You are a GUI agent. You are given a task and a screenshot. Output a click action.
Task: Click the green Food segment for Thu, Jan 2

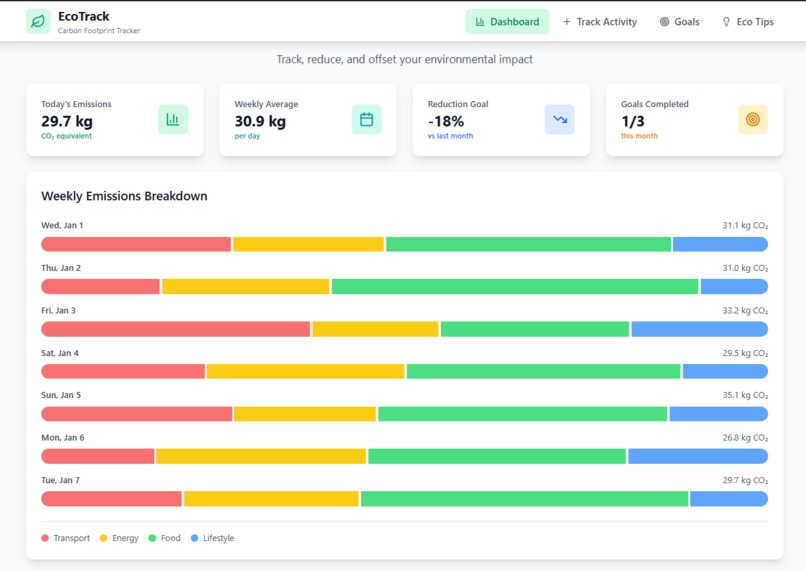pyautogui.click(x=515, y=286)
